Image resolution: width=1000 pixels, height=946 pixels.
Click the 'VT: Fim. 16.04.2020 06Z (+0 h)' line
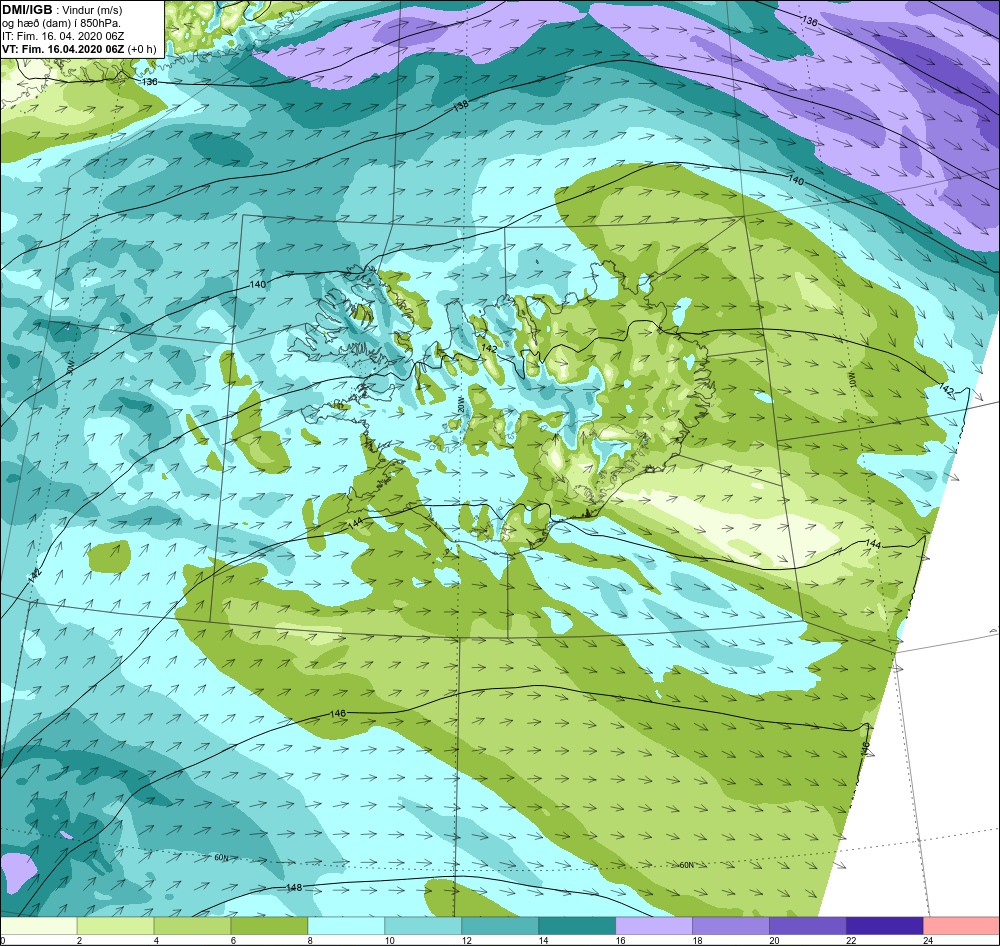pos(79,49)
